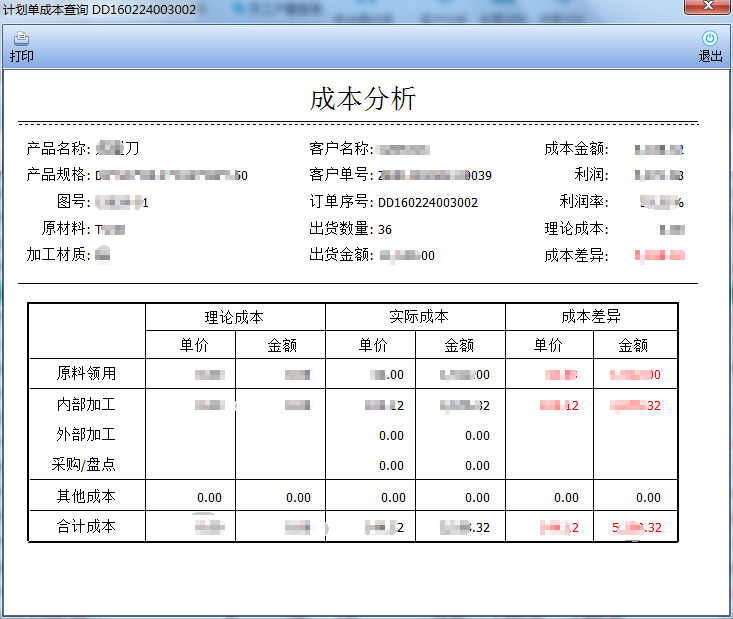Viewport: 733px width, 619px height.
Task: Click the 内部加工 row label
Action: 87,405
